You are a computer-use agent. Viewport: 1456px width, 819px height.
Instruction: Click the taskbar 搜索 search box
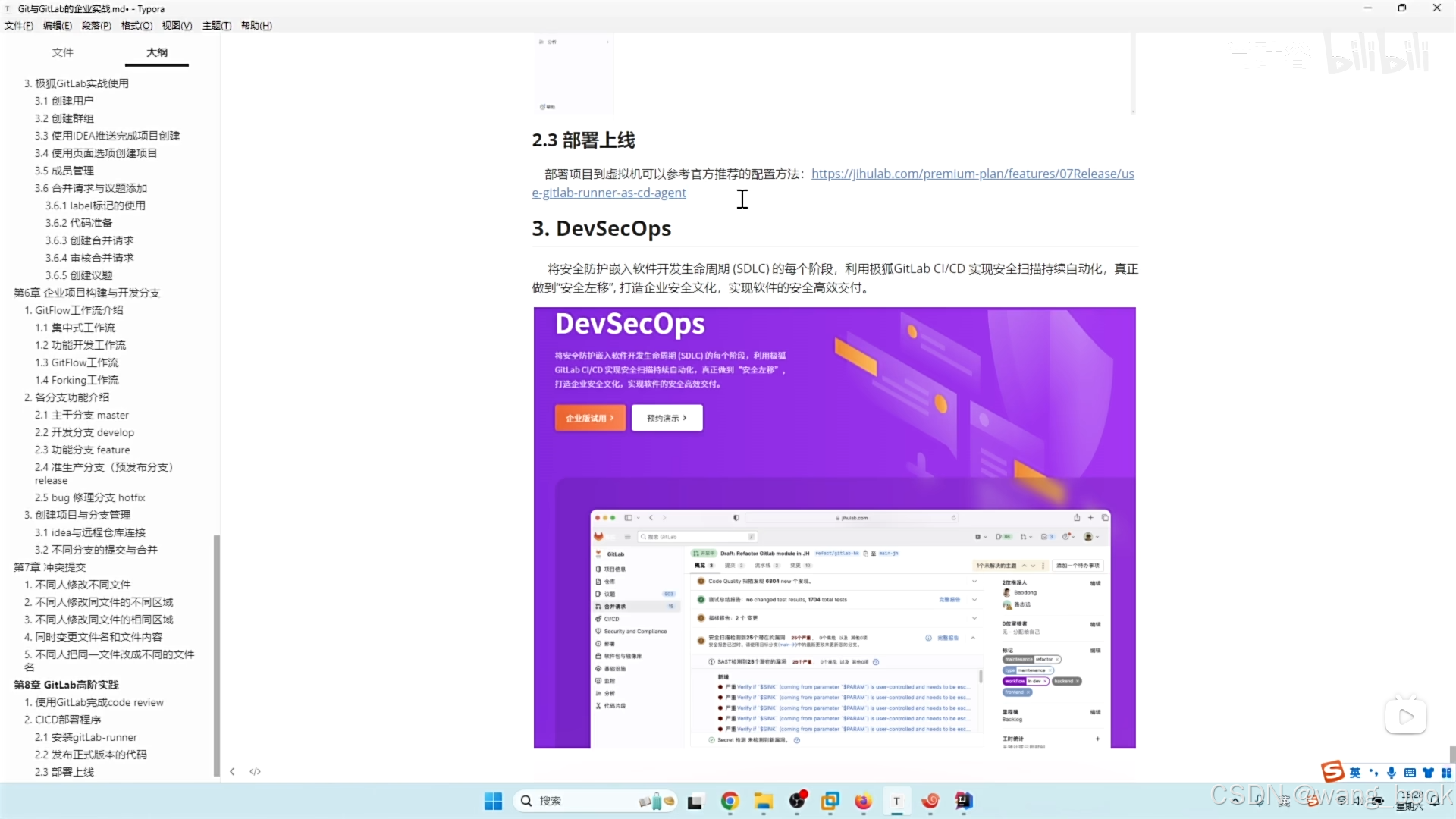(x=595, y=801)
